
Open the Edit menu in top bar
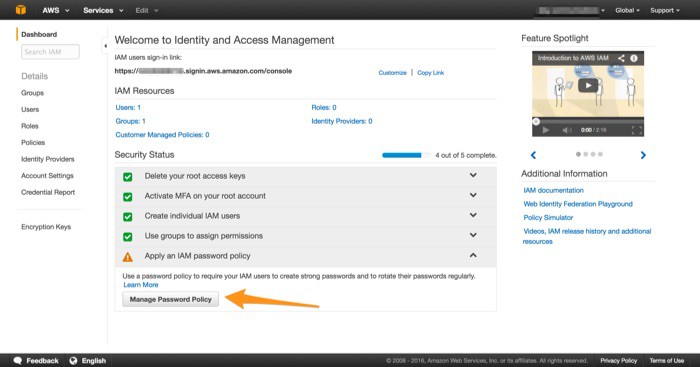(x=147, y=10)
